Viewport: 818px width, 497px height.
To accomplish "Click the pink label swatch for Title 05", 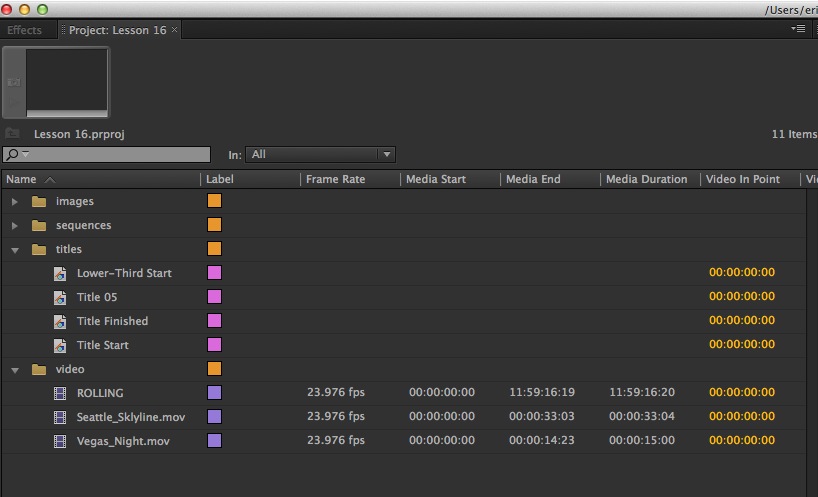I will [x=214, y=297].
